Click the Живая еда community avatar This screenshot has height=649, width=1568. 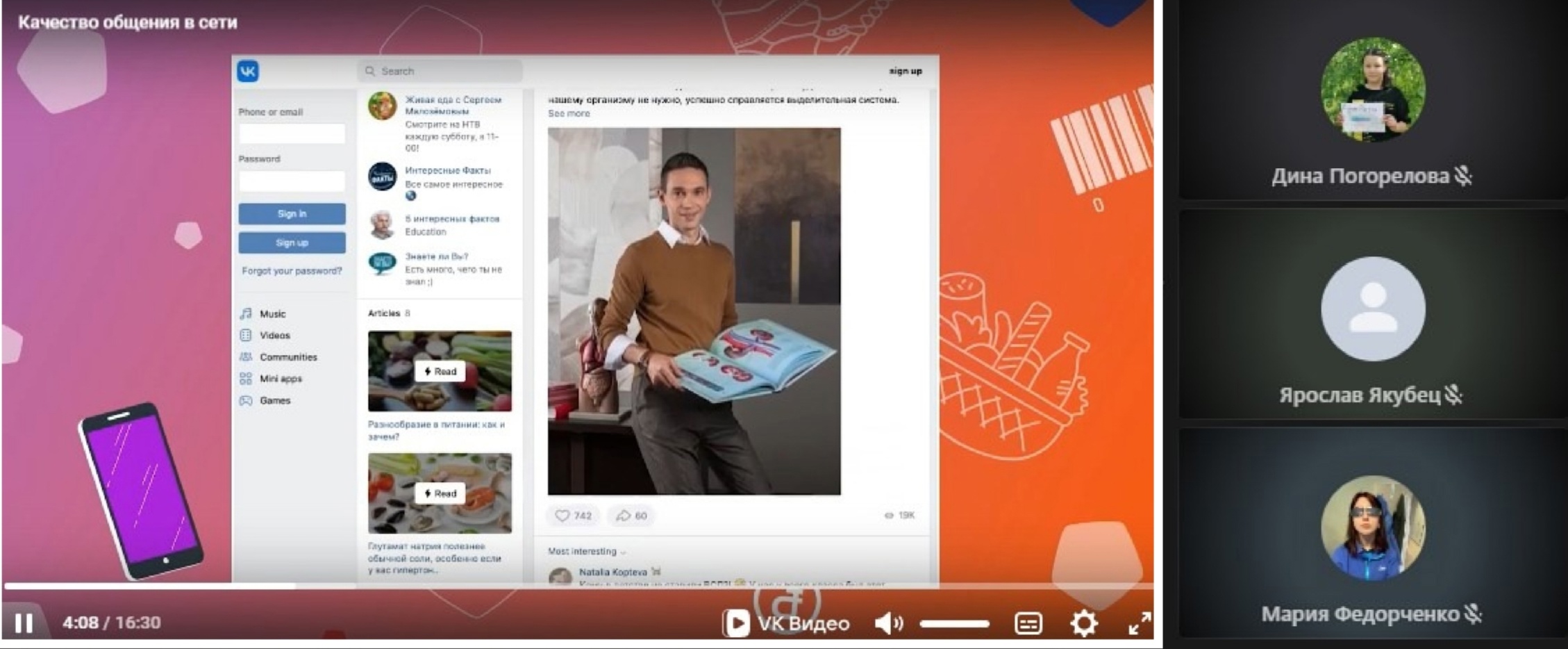[x=382, y=106]
